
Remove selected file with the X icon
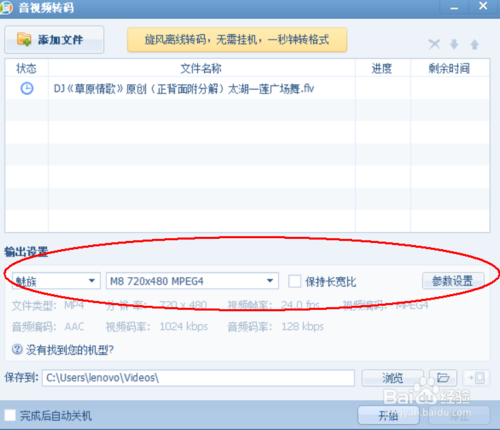(x=434, y=44)
